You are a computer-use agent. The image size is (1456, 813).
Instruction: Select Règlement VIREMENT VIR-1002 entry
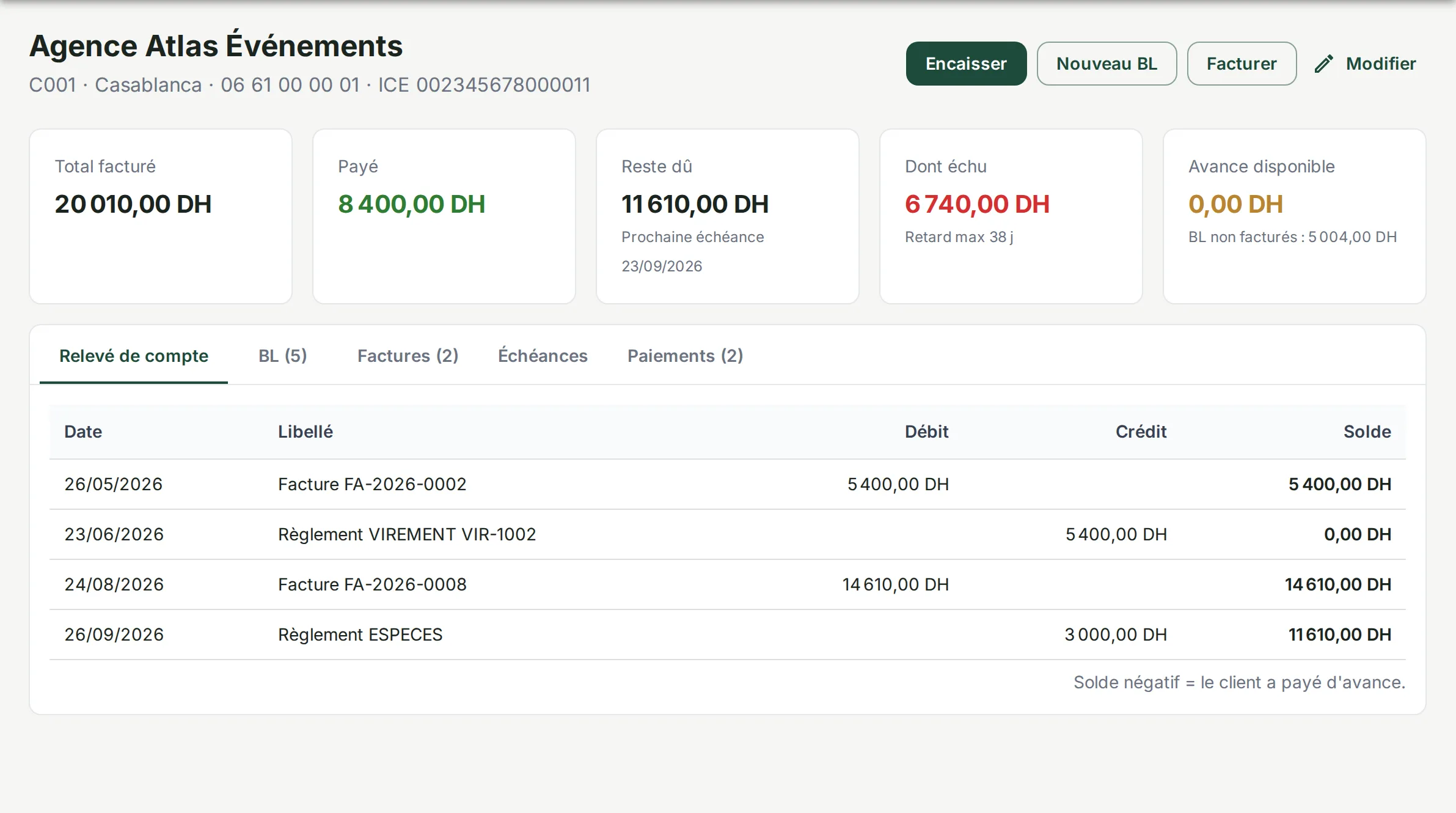[407, 534]
